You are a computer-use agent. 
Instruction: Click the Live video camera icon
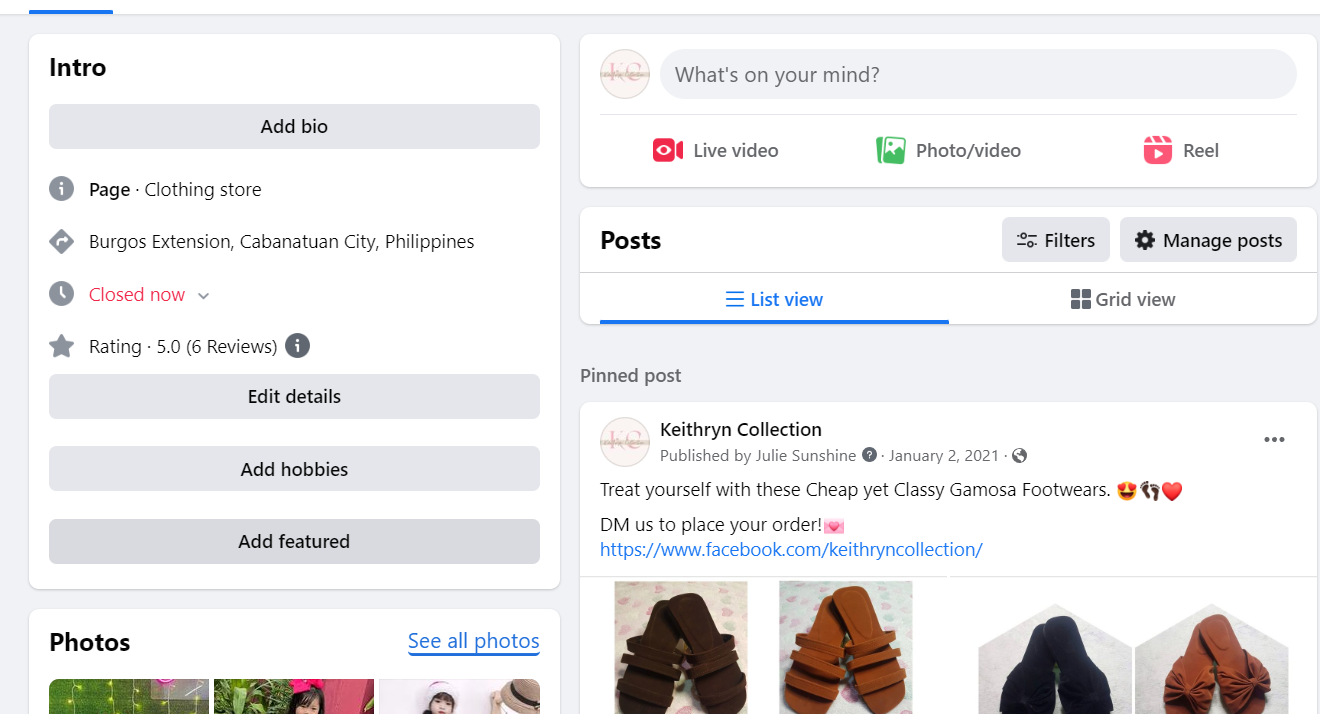(667, 151)
